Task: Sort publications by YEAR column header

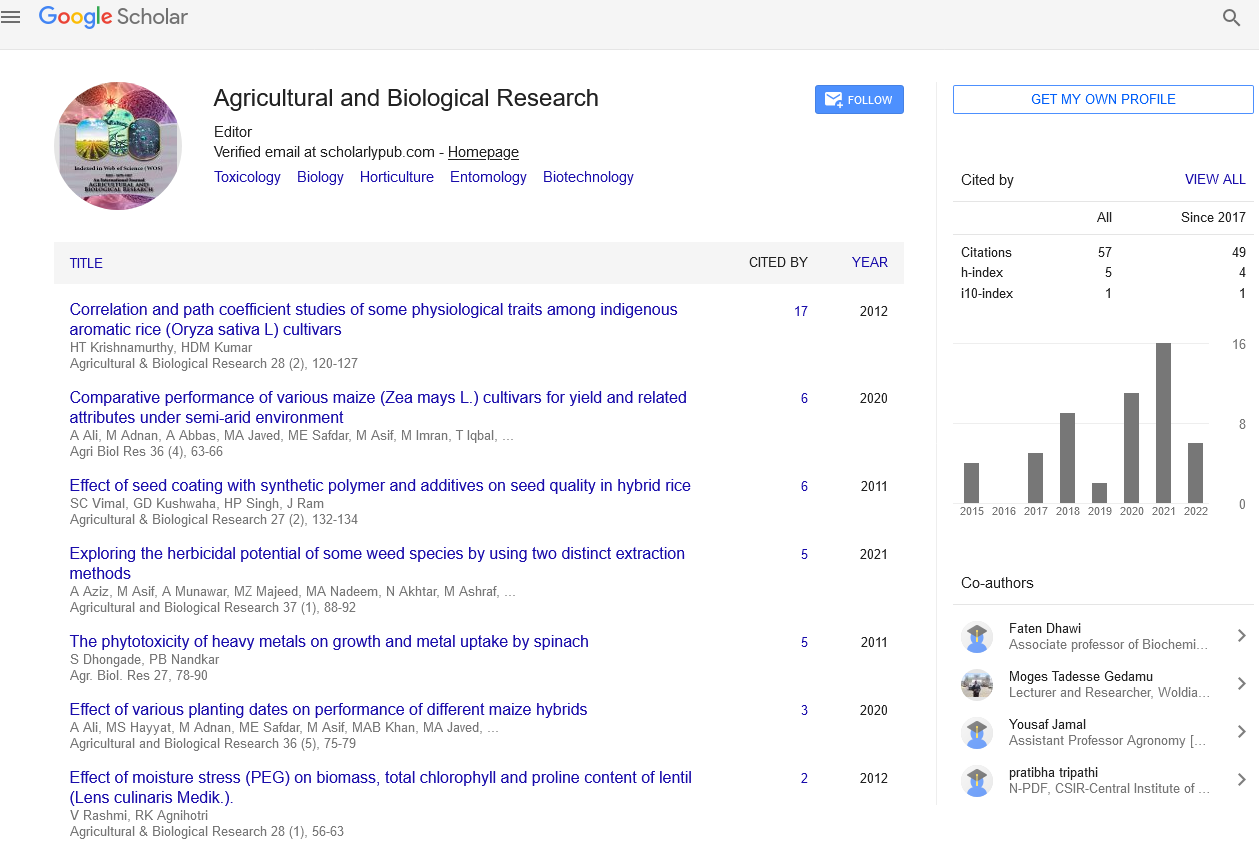Action: 869,262
